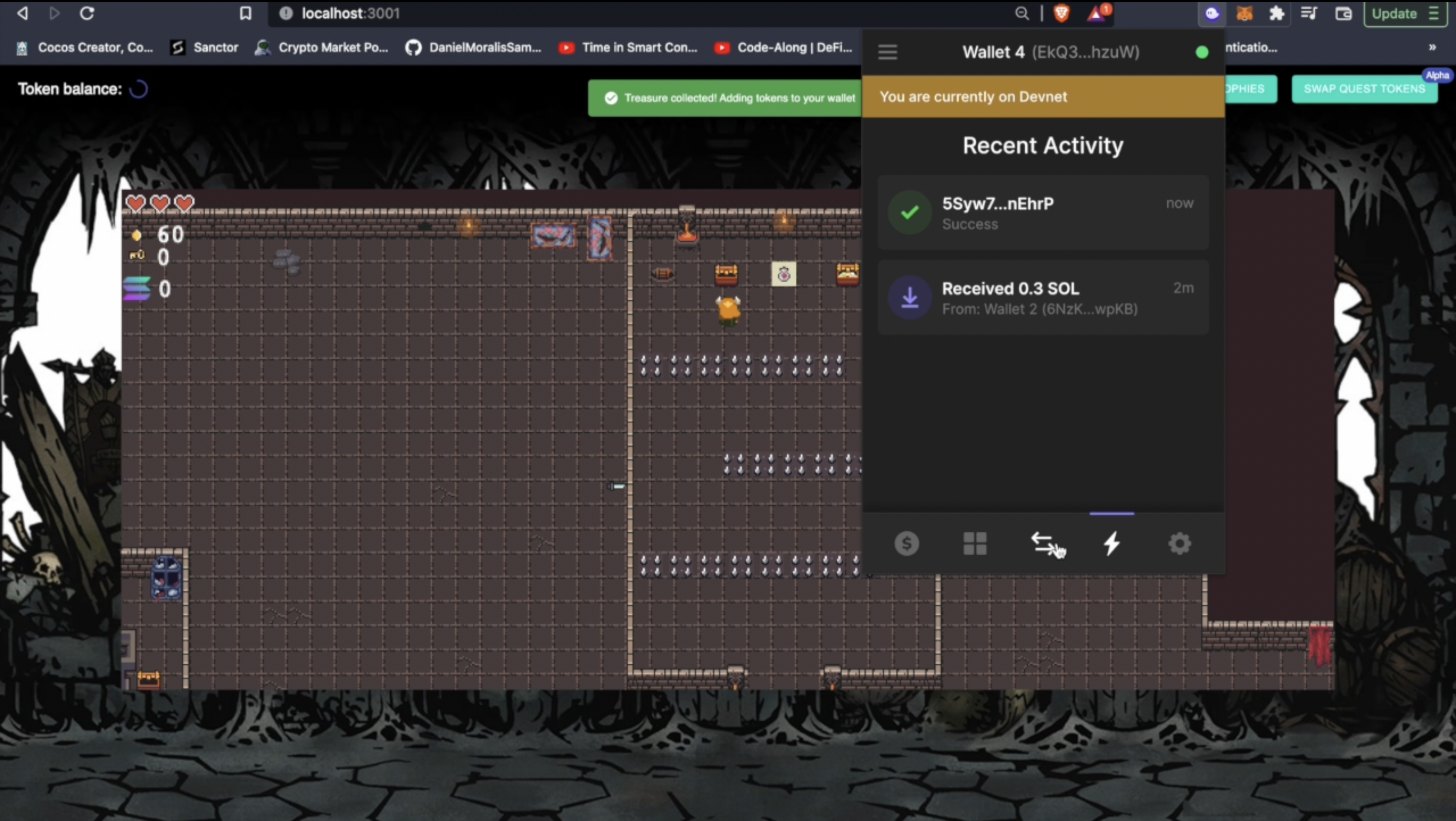The height and width of the screenshot is (821, 1456).
Task: Open the Received 0.3 SOL transaction
Action: click(x=1043, y=298)
